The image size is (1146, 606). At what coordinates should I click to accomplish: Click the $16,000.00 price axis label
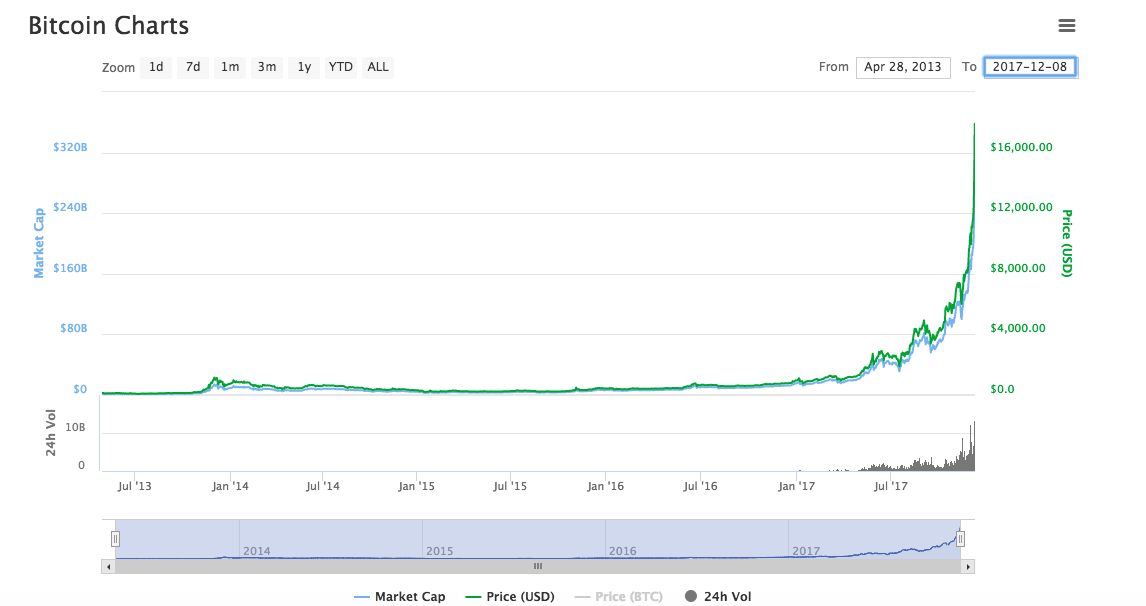point(1021,147)
